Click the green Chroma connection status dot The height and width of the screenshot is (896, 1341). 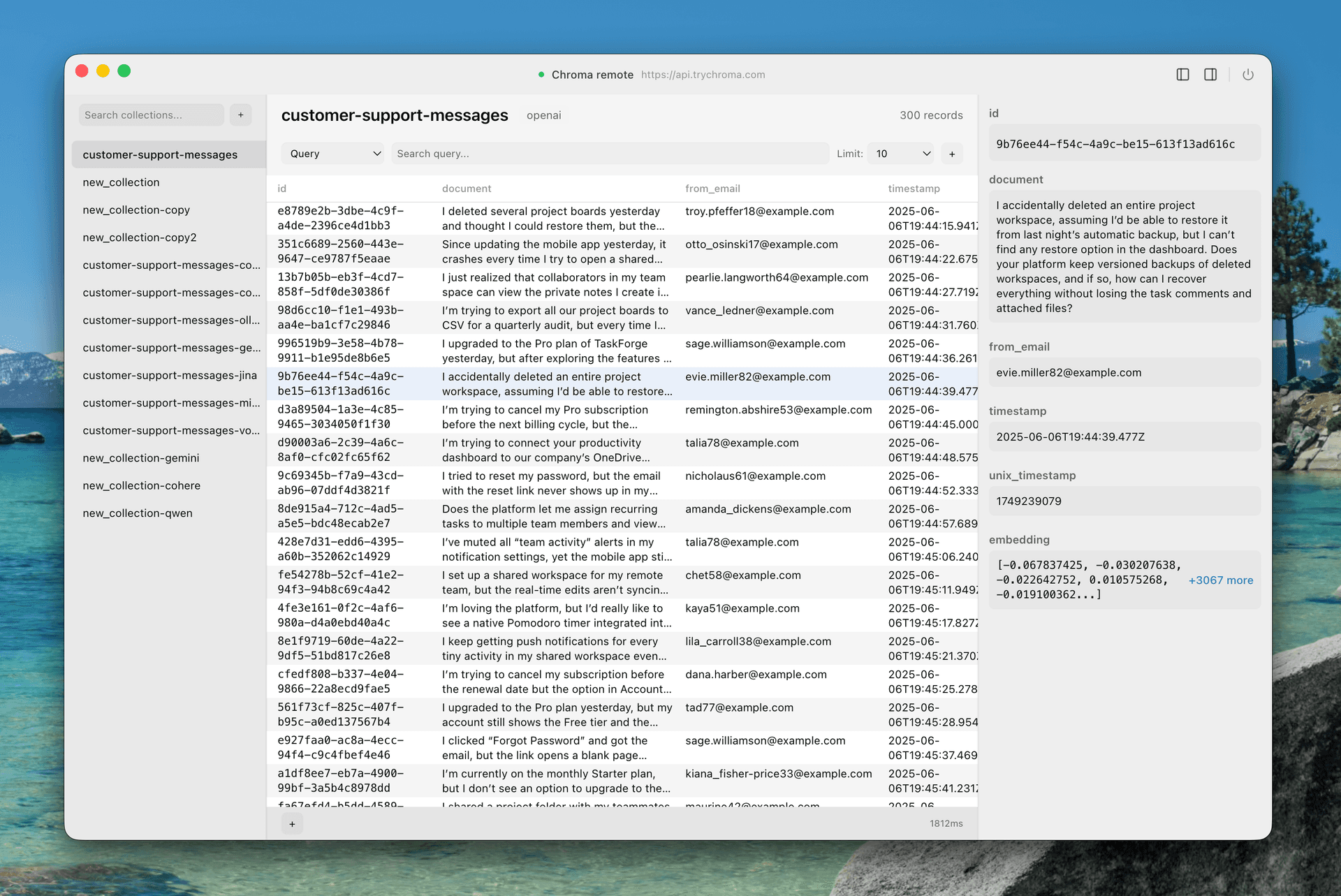pos(541,74)
